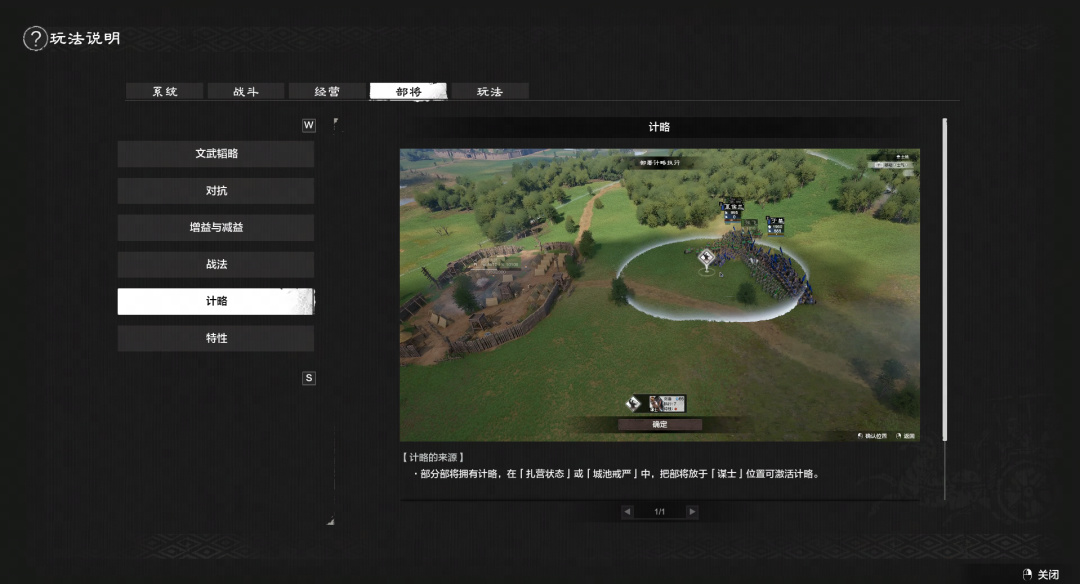Select the 文武韬略 entry

tap(216, 154)
